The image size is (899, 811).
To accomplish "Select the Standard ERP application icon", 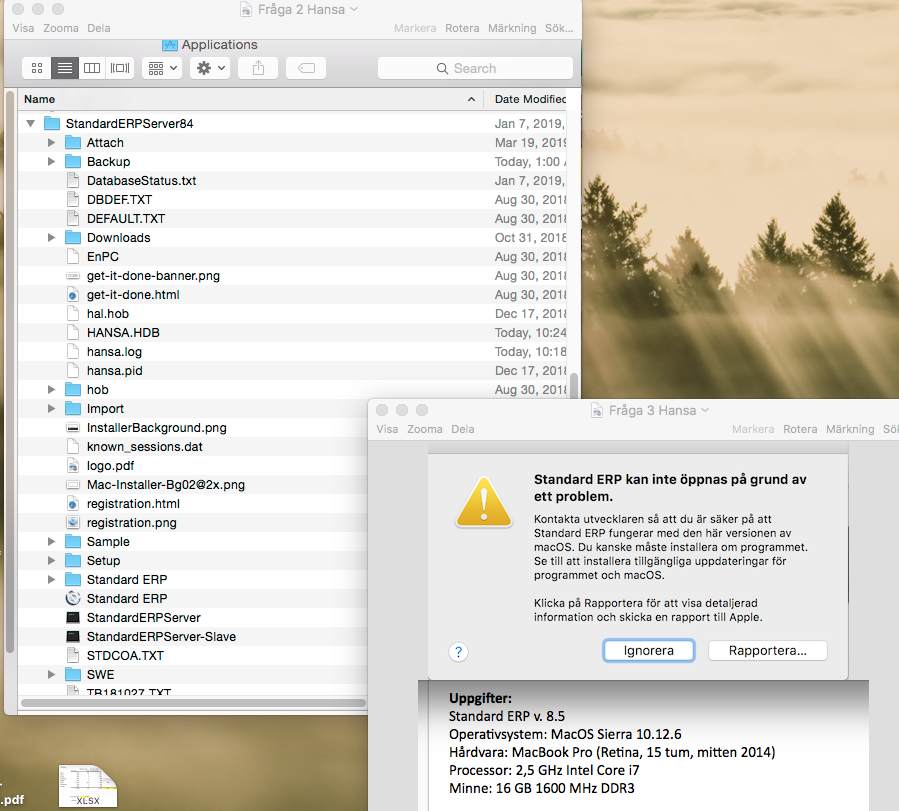I will (x=73, y=598).
